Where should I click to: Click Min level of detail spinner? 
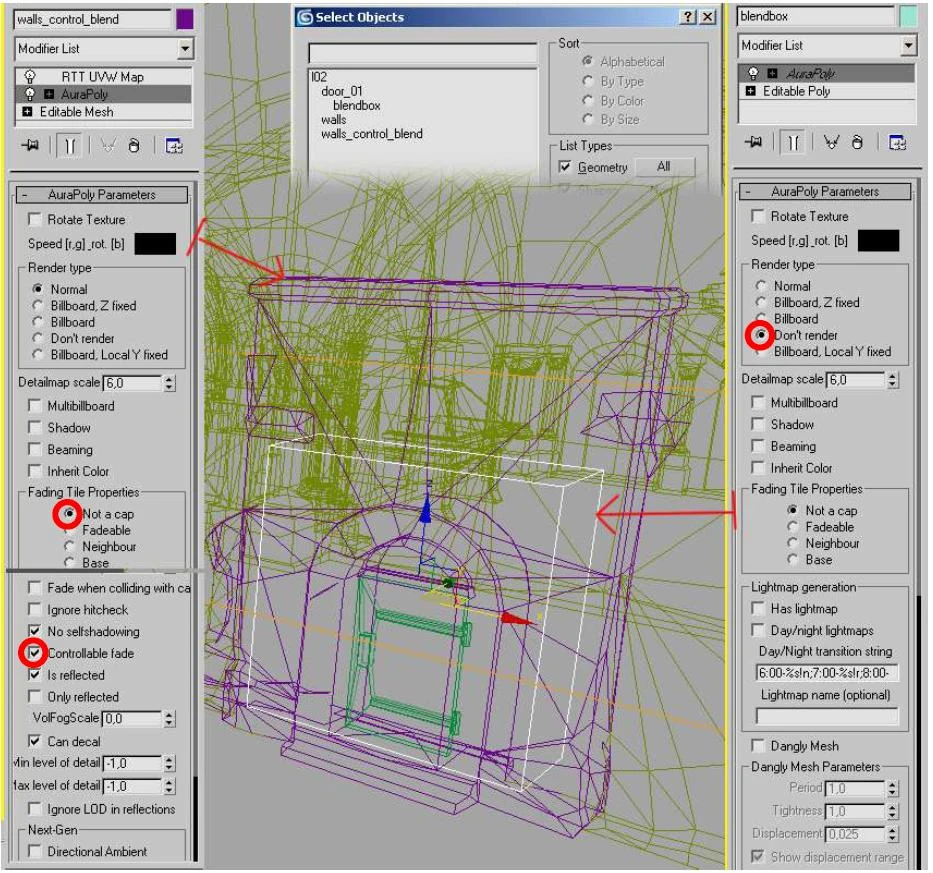(170, 763)
